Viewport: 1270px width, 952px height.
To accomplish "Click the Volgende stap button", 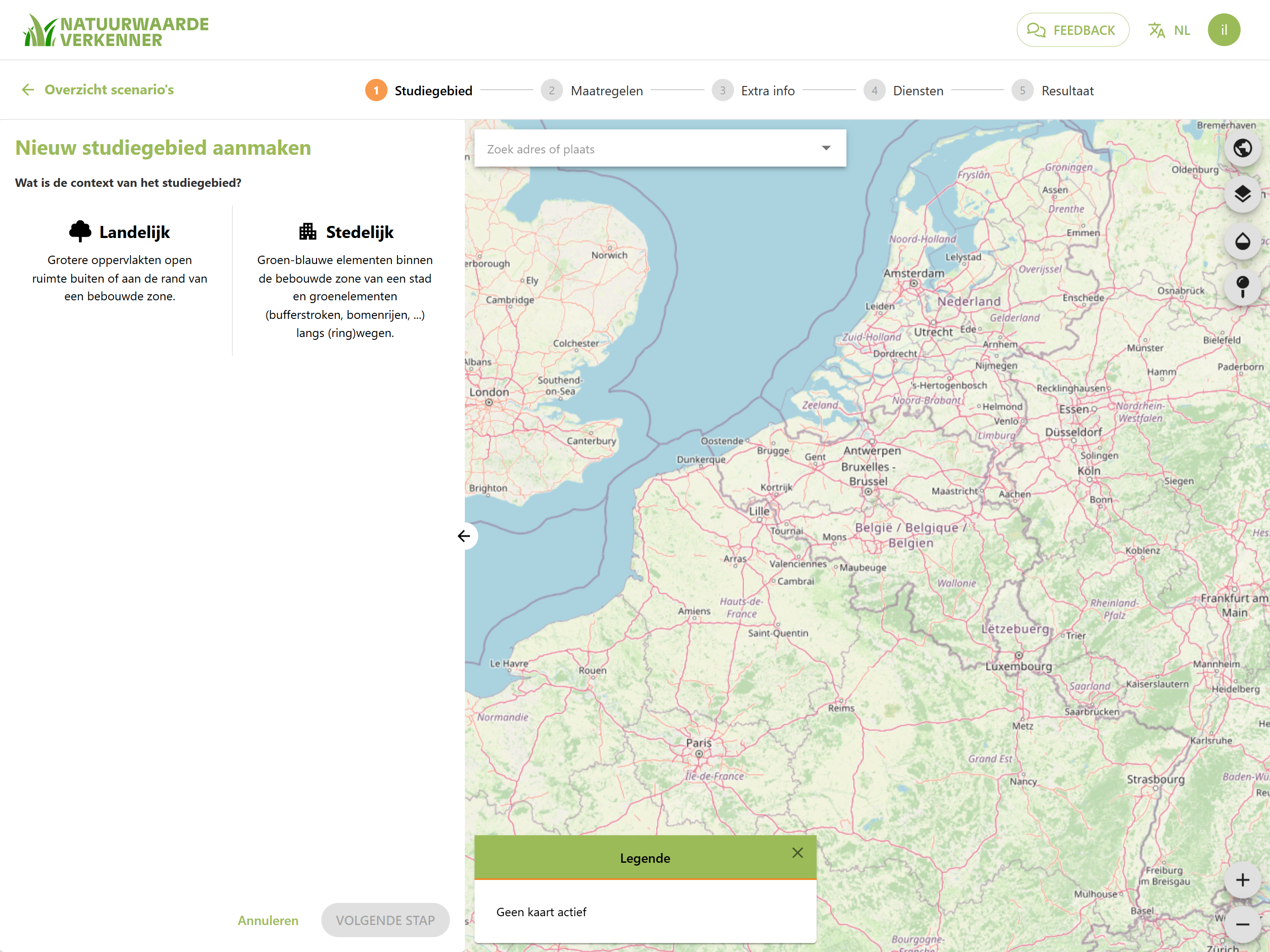I will [x=385, y=920].
